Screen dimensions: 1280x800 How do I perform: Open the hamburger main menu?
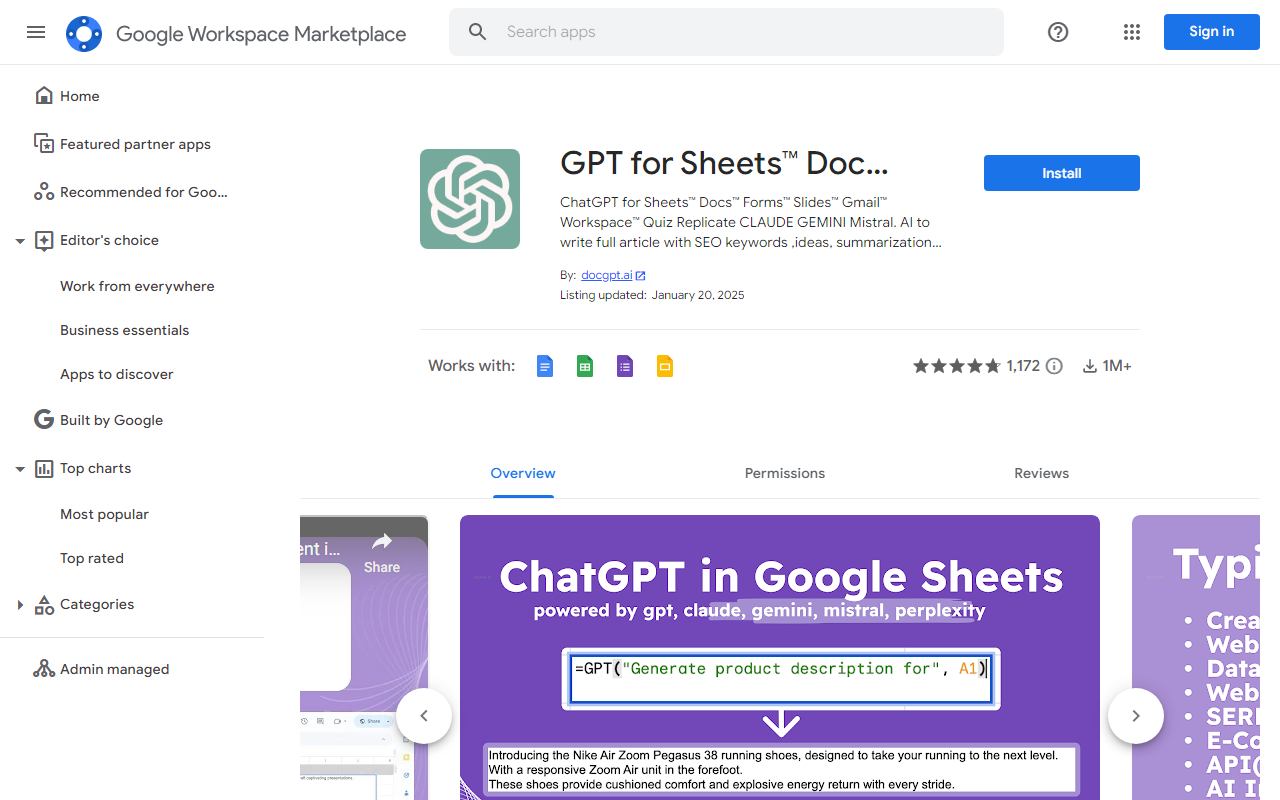[x=36, y=32]
